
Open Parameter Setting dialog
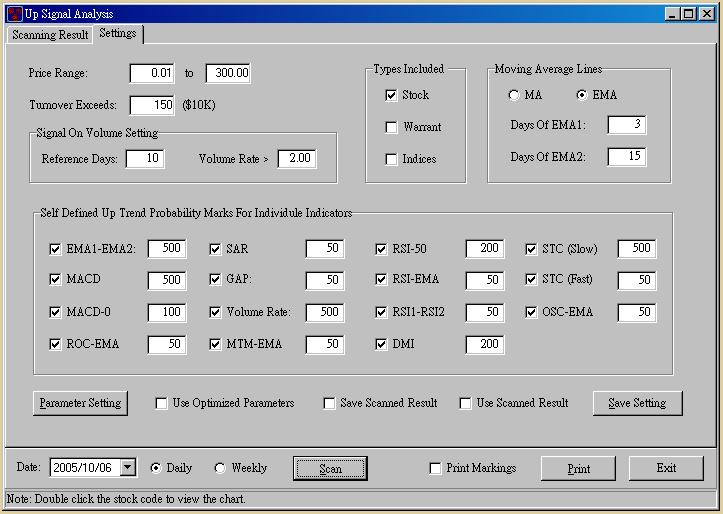coord(80,403)
